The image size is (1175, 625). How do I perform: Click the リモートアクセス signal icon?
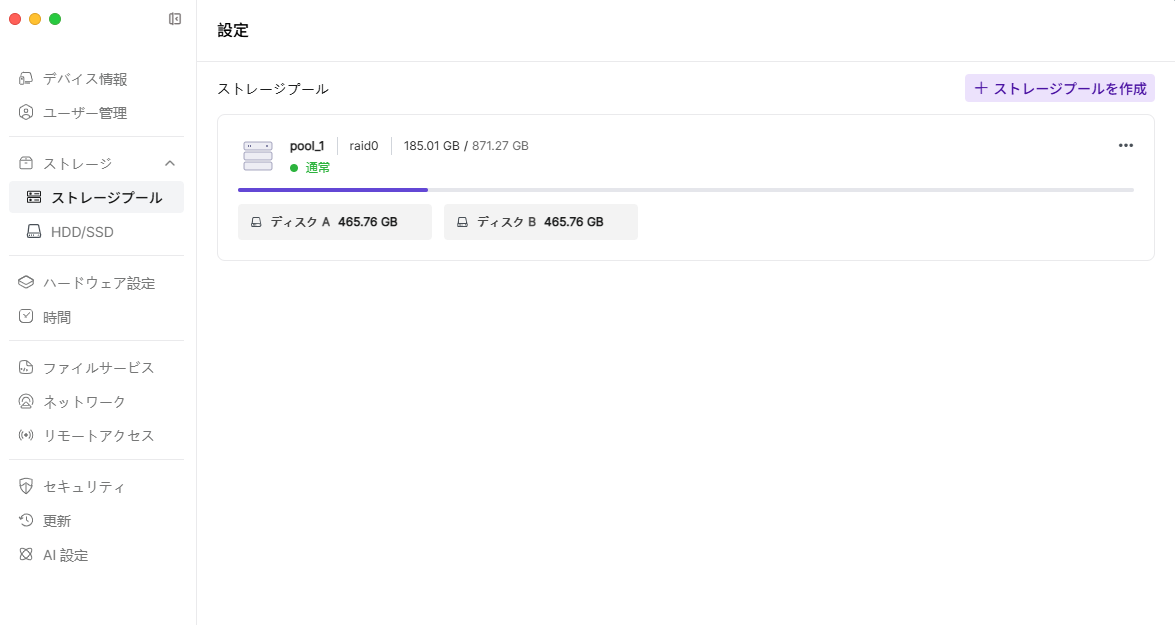click(26, 436)
